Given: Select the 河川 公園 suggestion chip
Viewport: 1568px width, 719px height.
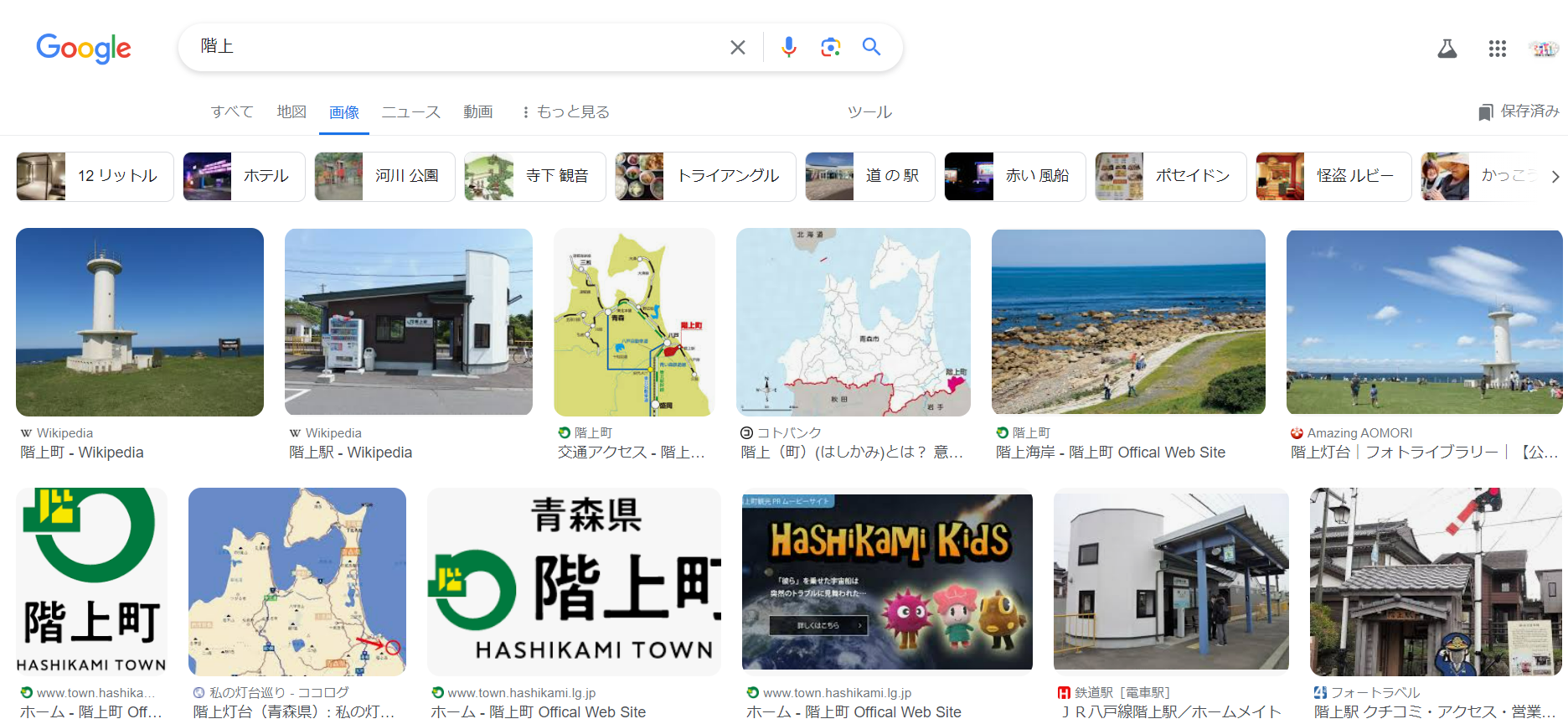Looking at the screenshot, I should [x=384, y=176].
